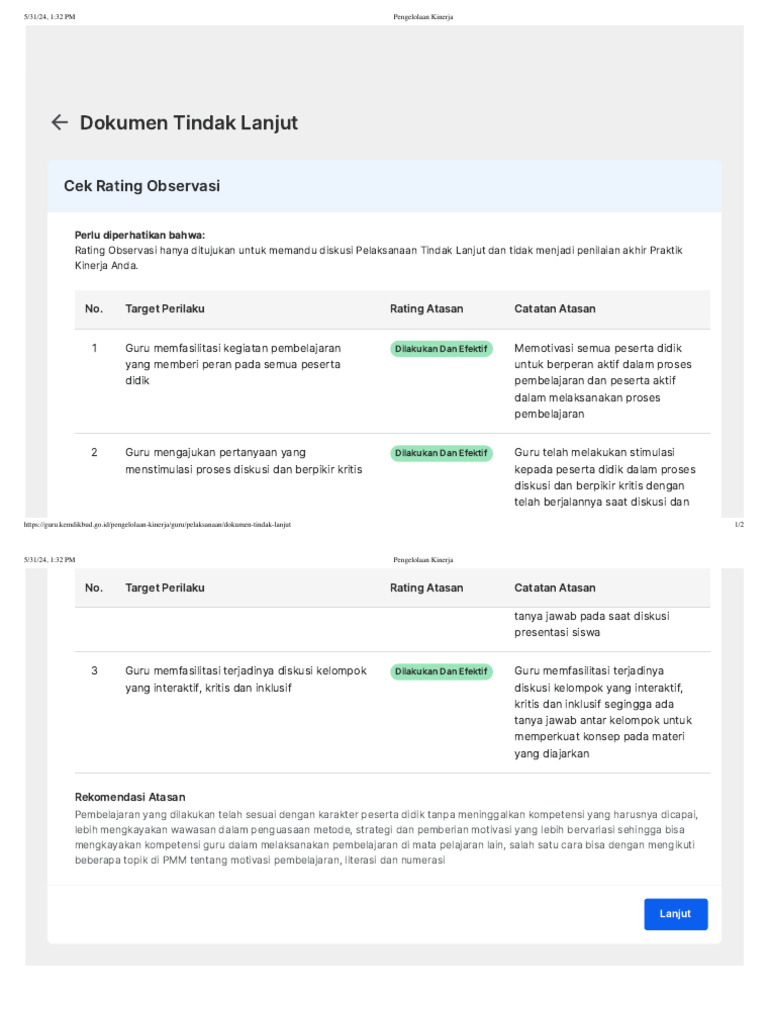Click the 'Perlu diperhatikan bahwa' notice text
768x1024 pixels.
tap(139, 235)
